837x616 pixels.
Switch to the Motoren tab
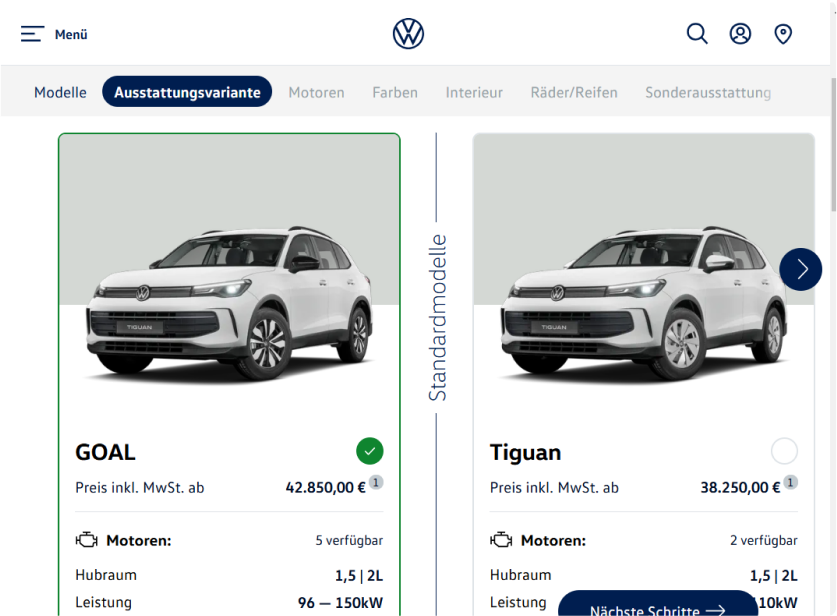[x=317, y=92]
